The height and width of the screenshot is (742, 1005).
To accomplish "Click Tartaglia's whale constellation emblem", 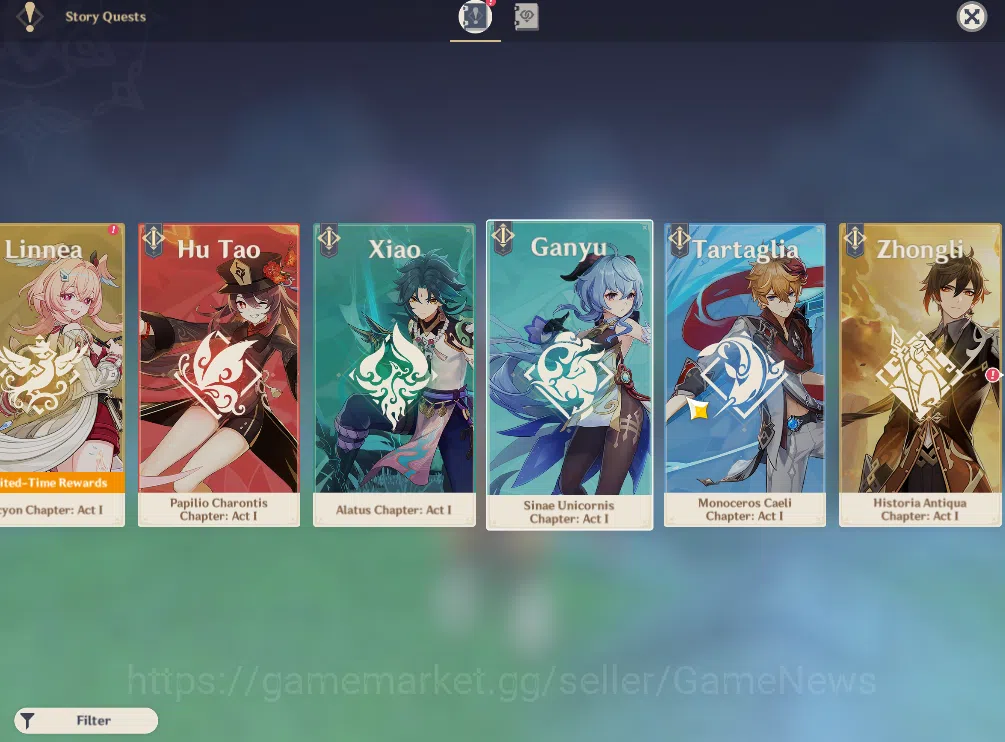I will click(743, 375).
